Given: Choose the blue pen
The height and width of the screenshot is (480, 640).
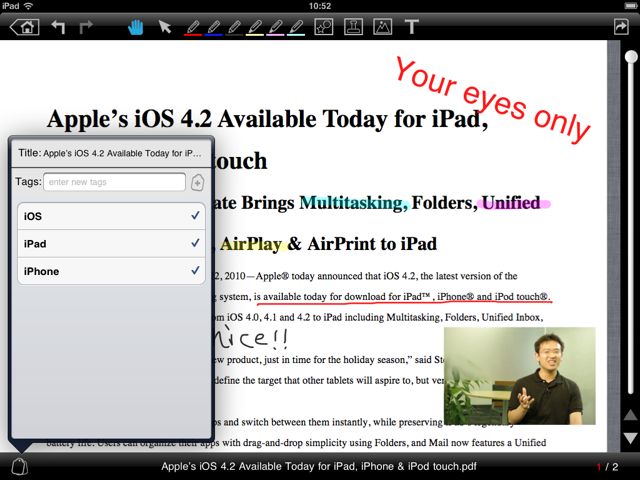Looking at the screenshot, I should tap(213, 28).
